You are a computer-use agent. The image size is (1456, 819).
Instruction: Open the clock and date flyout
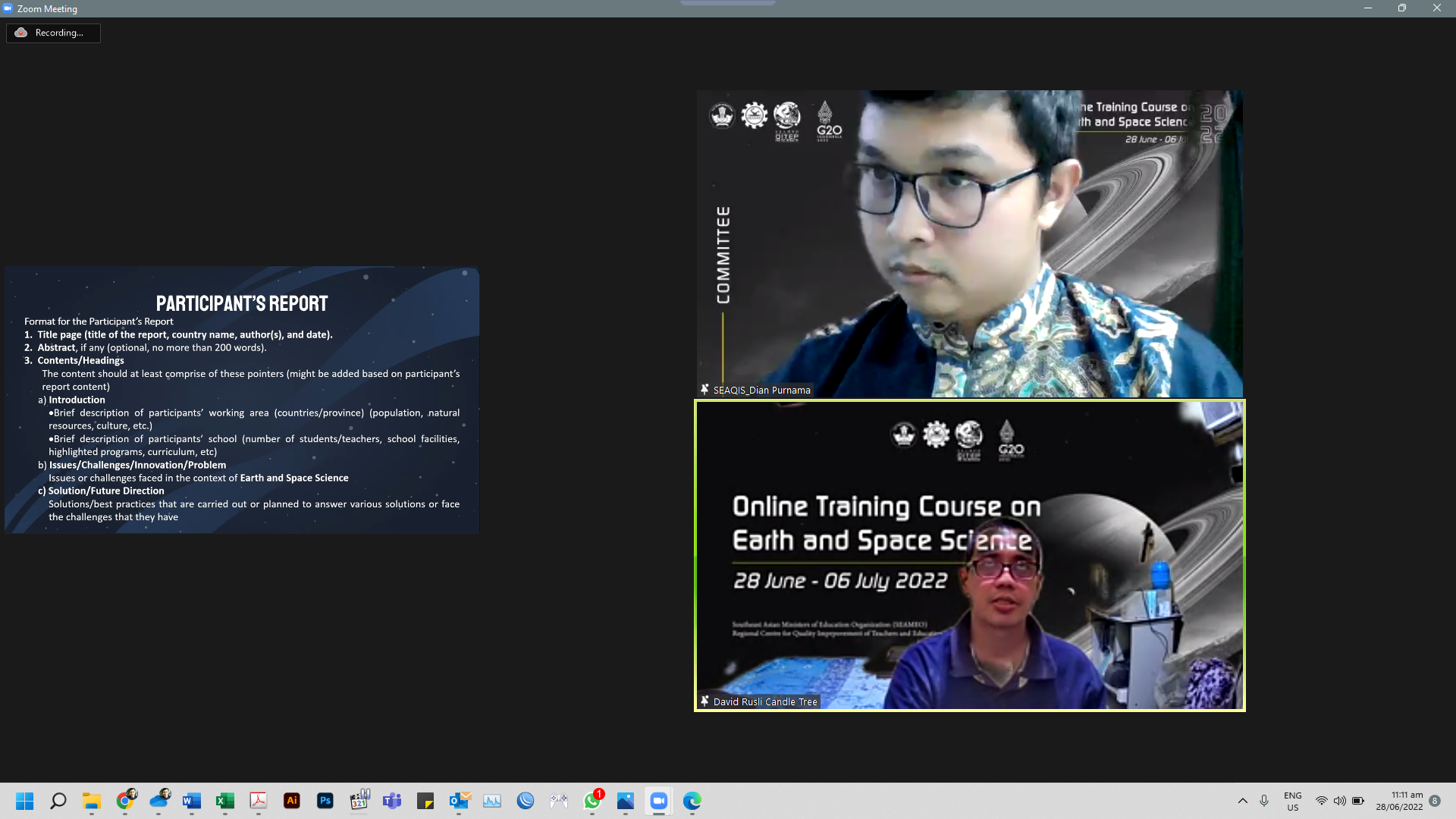tap(1399, 801)
